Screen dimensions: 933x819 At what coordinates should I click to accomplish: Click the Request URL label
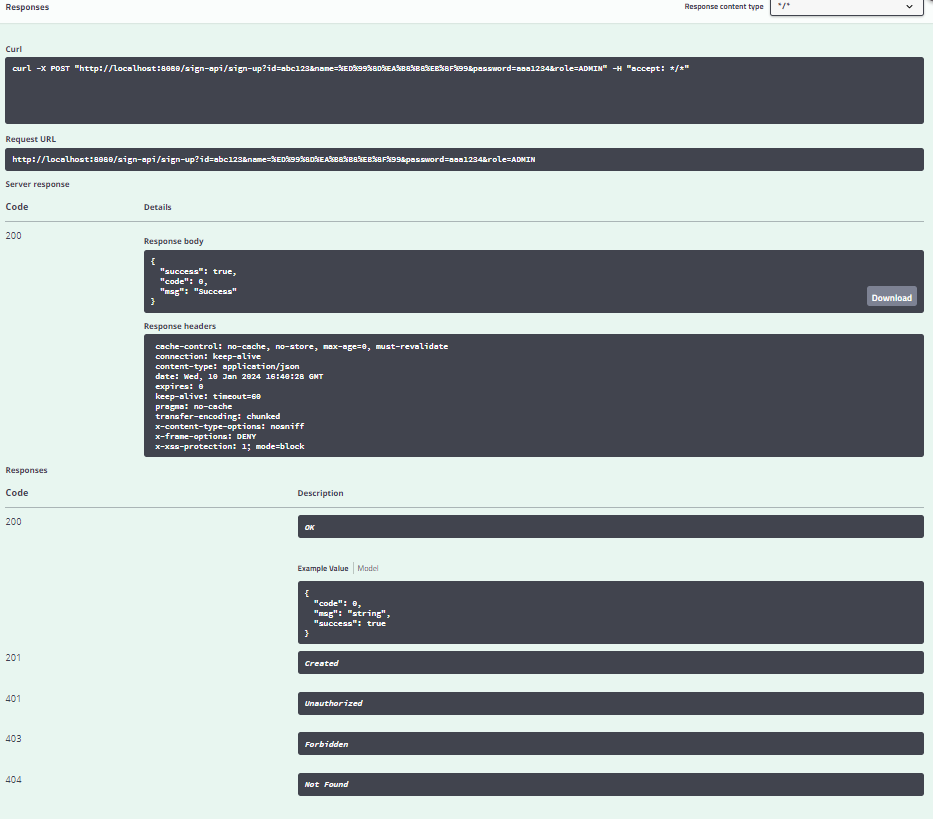pyautogui.click(x=31, y=139)
